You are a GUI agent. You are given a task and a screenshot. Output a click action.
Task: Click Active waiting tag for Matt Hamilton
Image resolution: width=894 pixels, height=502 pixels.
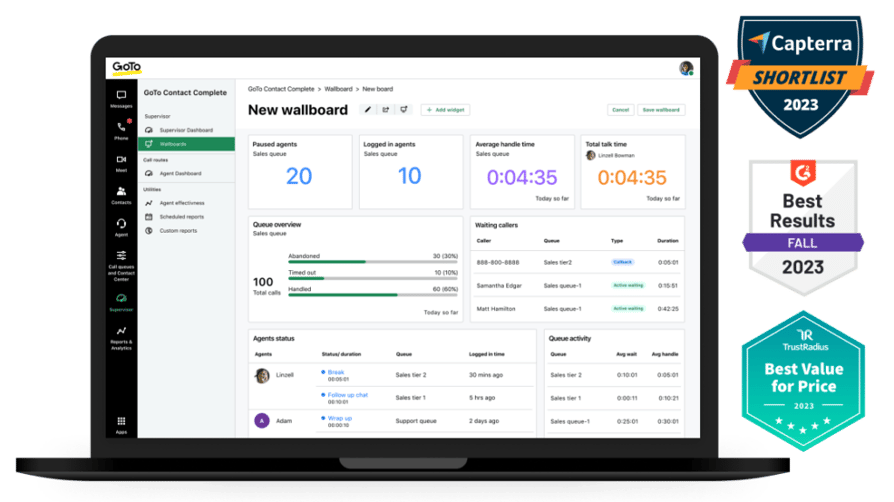pos(628,309)
